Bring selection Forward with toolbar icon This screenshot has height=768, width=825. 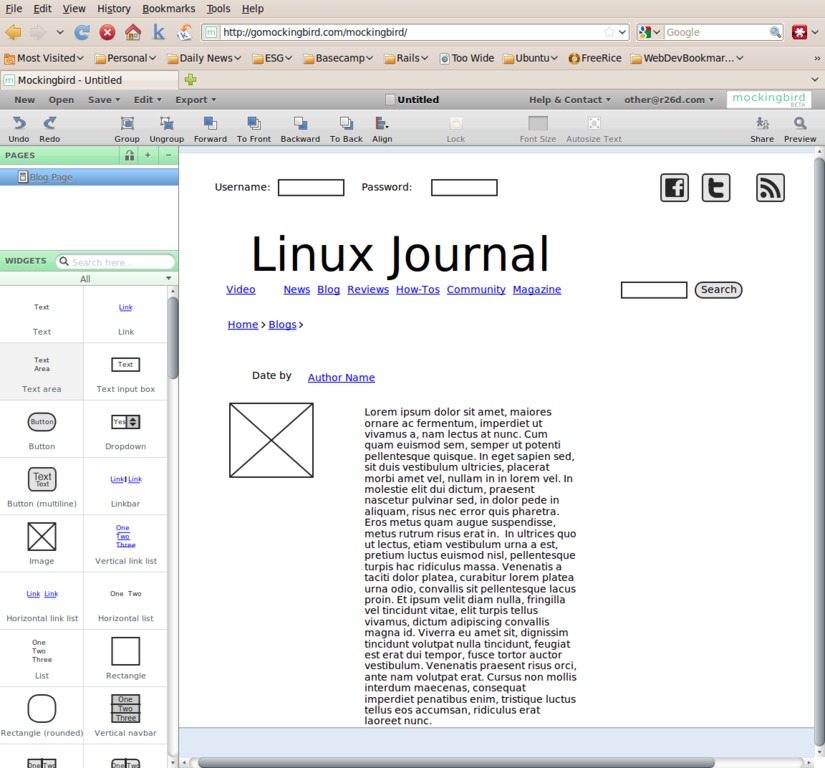210,124
